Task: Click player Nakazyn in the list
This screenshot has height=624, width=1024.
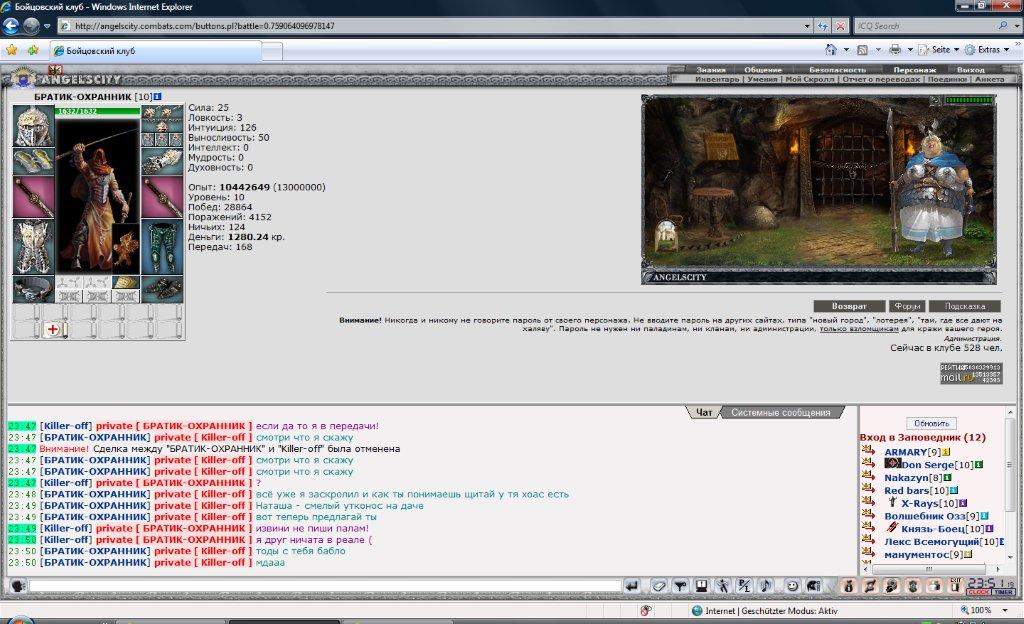Action: 908,478
